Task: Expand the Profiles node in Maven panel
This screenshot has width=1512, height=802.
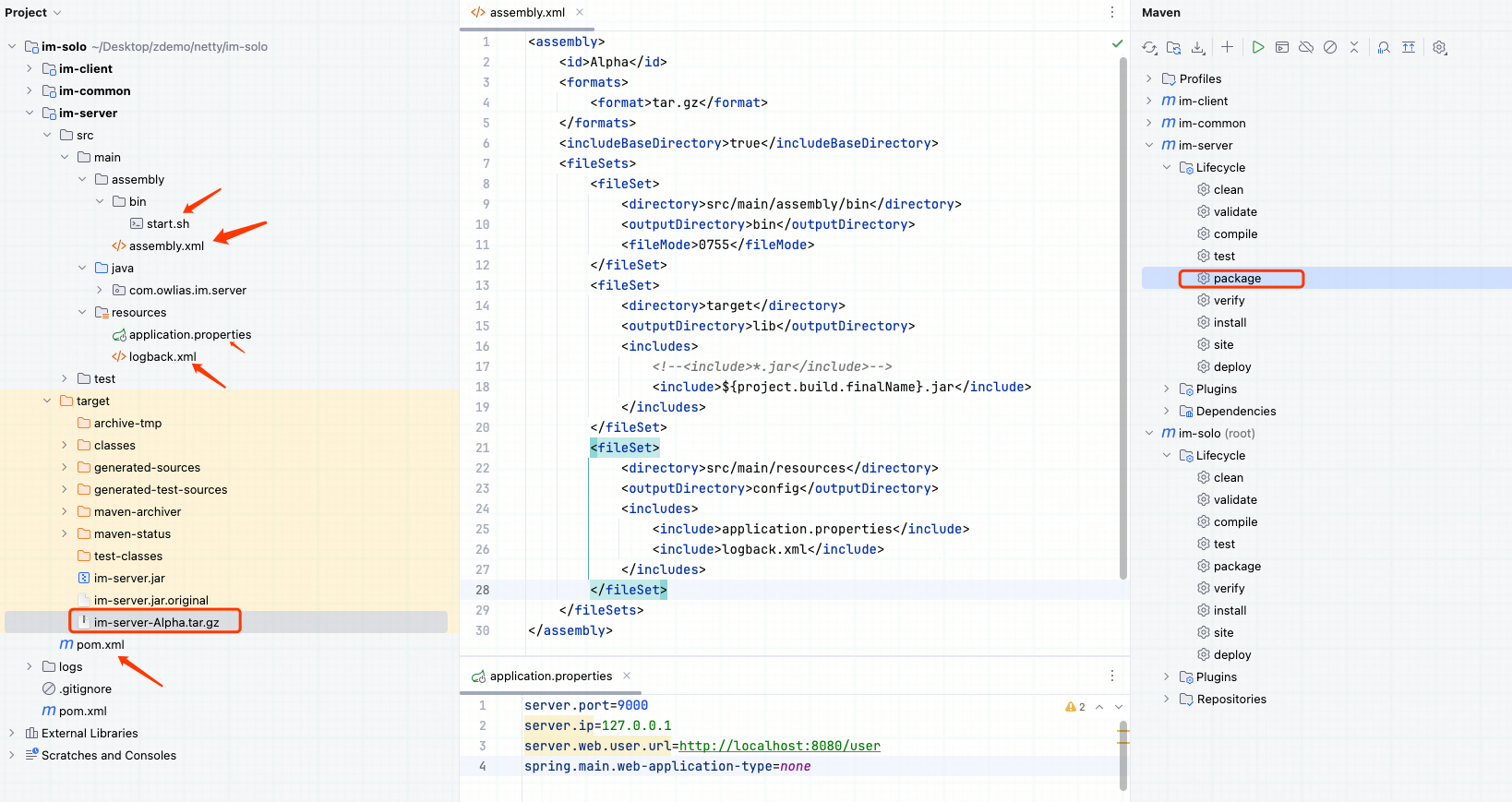Action: 1149,79
